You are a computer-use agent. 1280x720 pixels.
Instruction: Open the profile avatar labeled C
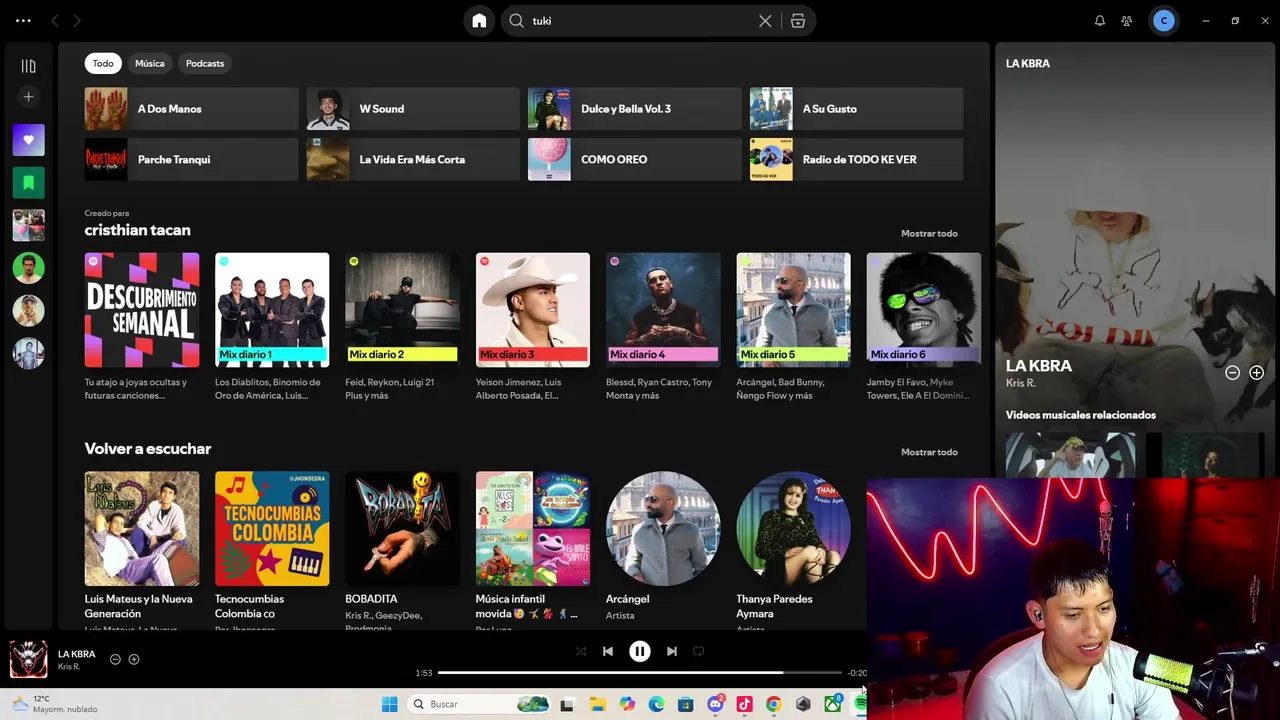pyautogui.click(x=1163, y=21)
